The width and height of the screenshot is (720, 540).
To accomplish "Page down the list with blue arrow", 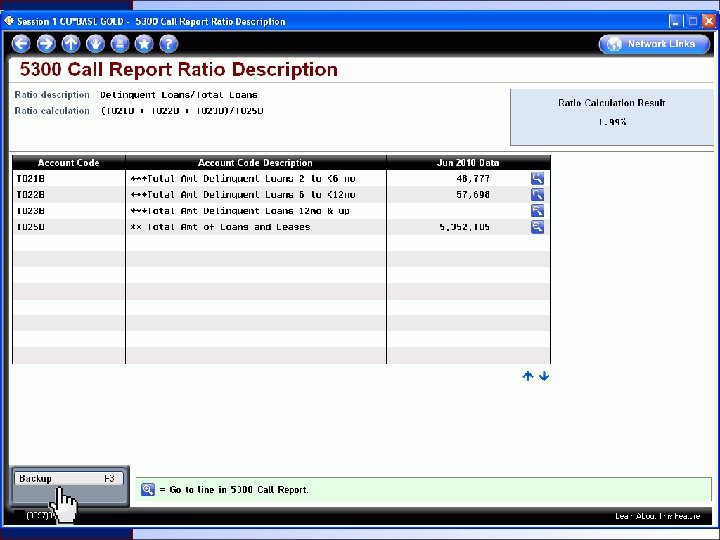I will tap(544, 376).
